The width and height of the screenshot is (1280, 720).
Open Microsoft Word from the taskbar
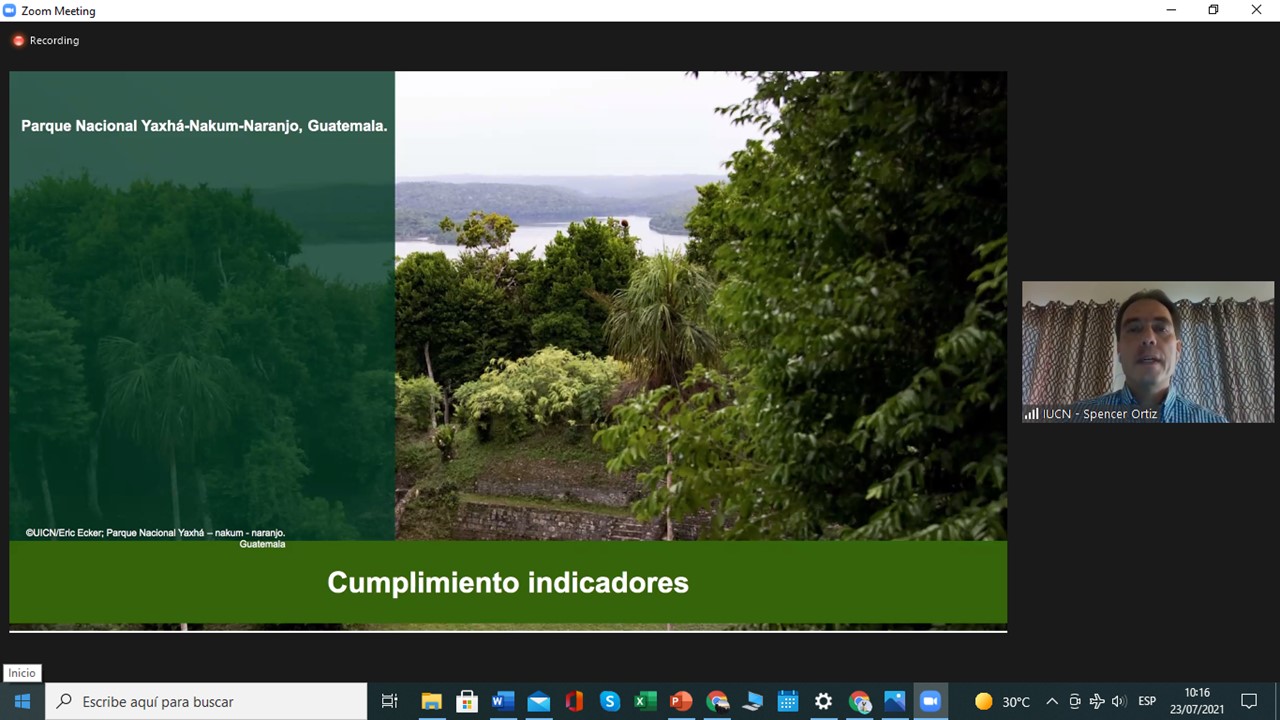pos(503,701)
